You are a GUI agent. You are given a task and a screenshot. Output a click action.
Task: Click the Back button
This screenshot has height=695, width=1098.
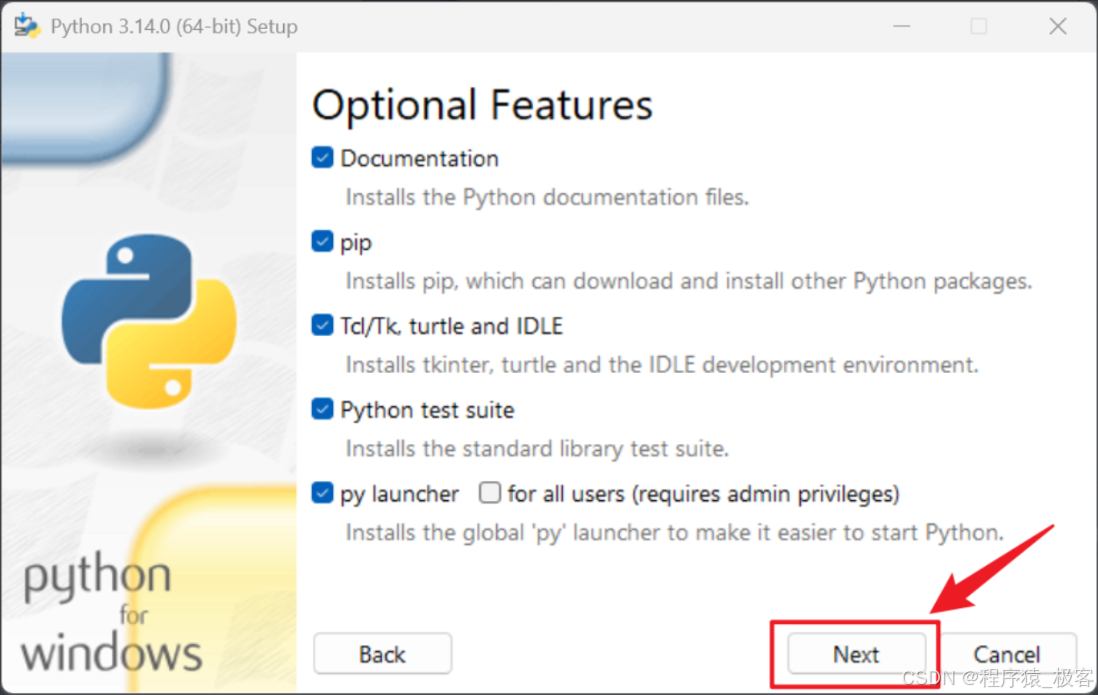[382, 654]
